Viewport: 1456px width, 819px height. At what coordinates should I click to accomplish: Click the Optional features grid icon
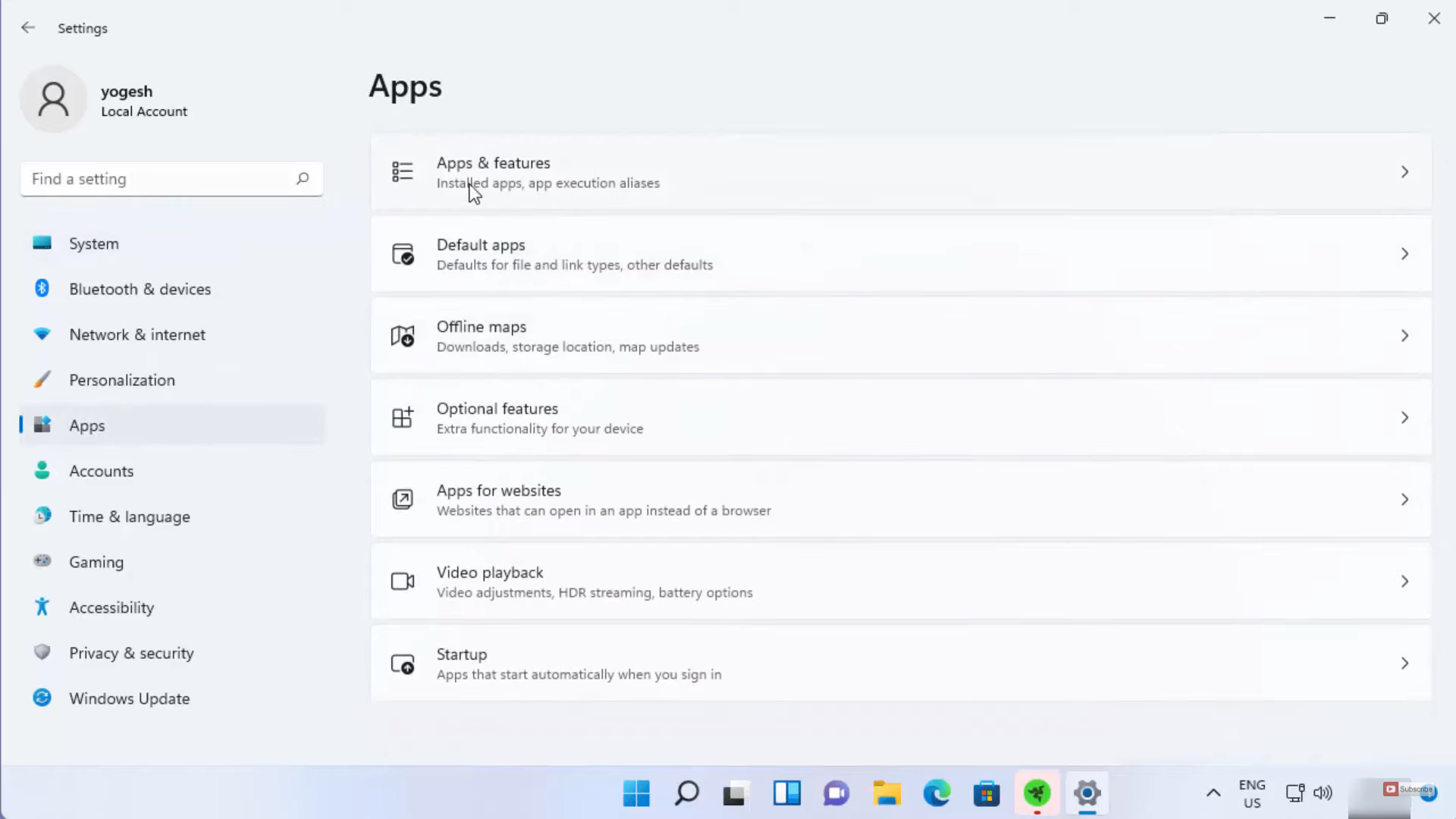(x=402, y=418)
